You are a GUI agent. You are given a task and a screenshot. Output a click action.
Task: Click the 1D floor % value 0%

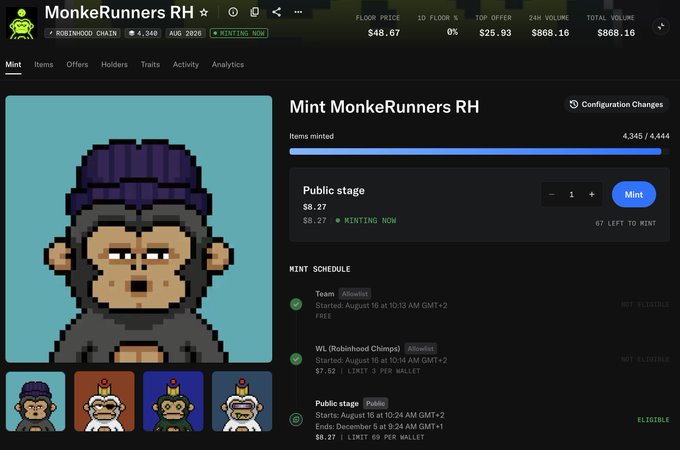[x=452, y=32]
